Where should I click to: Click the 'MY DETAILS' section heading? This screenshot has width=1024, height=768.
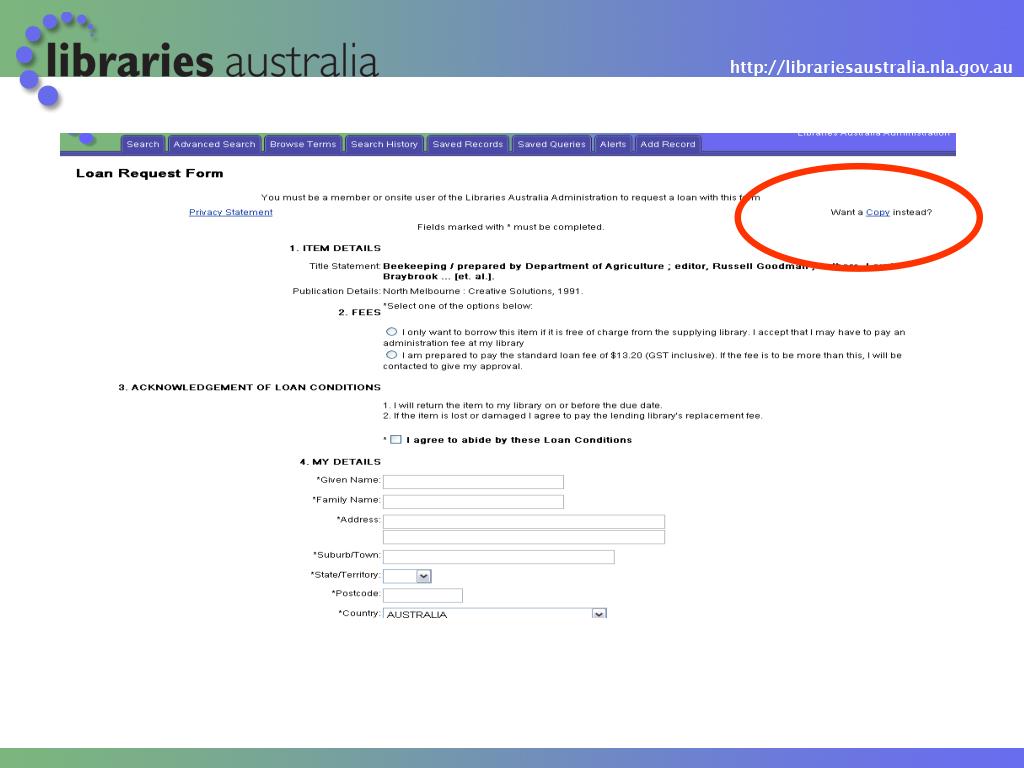340,462
